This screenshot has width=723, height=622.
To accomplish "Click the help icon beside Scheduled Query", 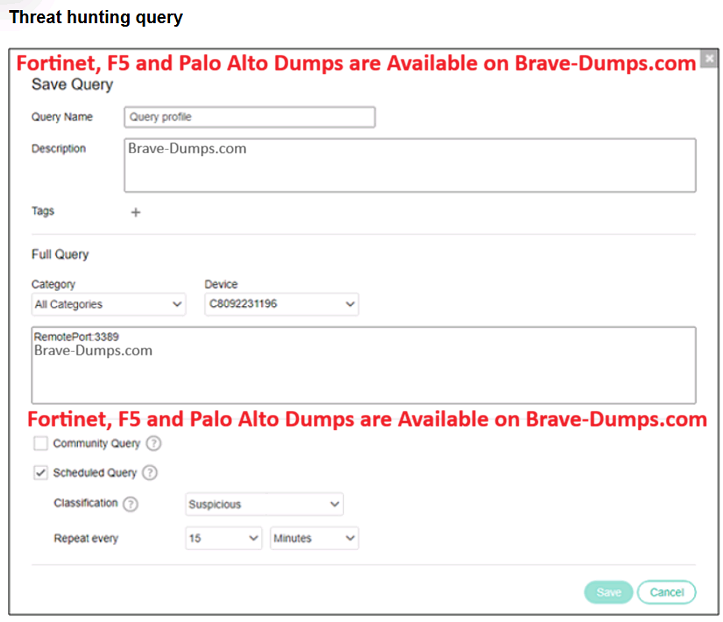I will [x=150, y=473].
